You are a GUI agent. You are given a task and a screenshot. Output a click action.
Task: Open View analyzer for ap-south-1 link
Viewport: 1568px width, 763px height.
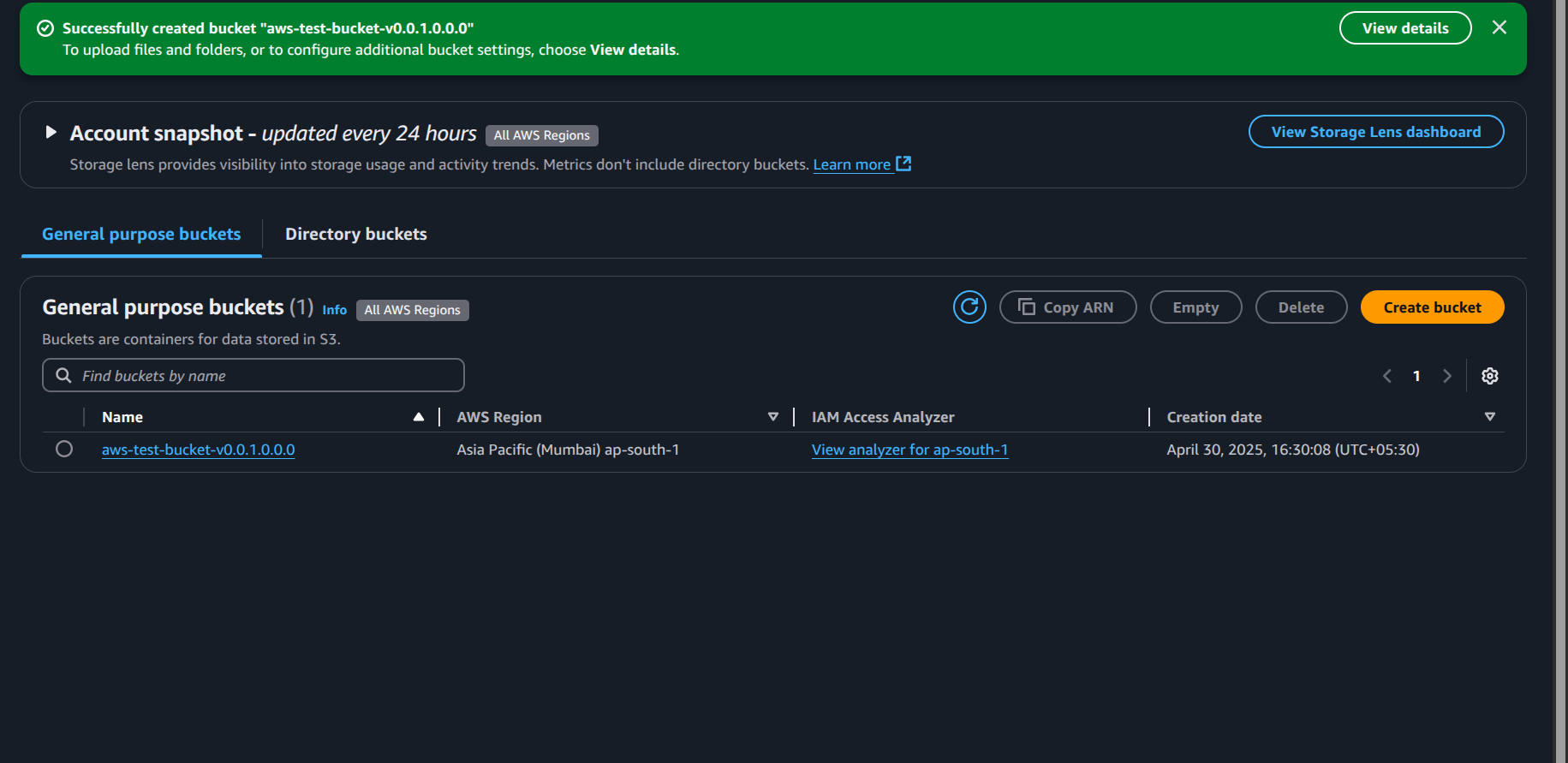coord(909,450)
